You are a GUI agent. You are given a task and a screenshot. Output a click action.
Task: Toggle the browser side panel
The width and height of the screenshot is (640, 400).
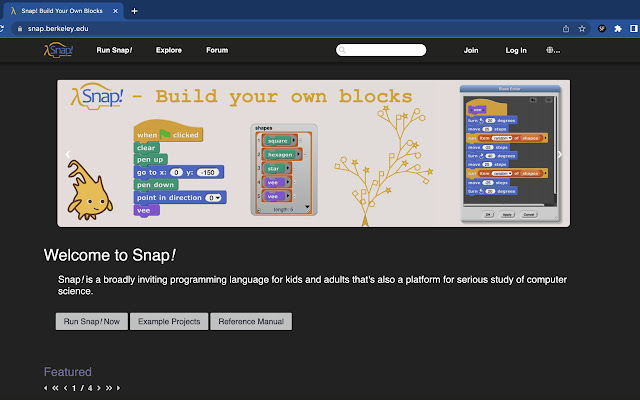point(634,29)
